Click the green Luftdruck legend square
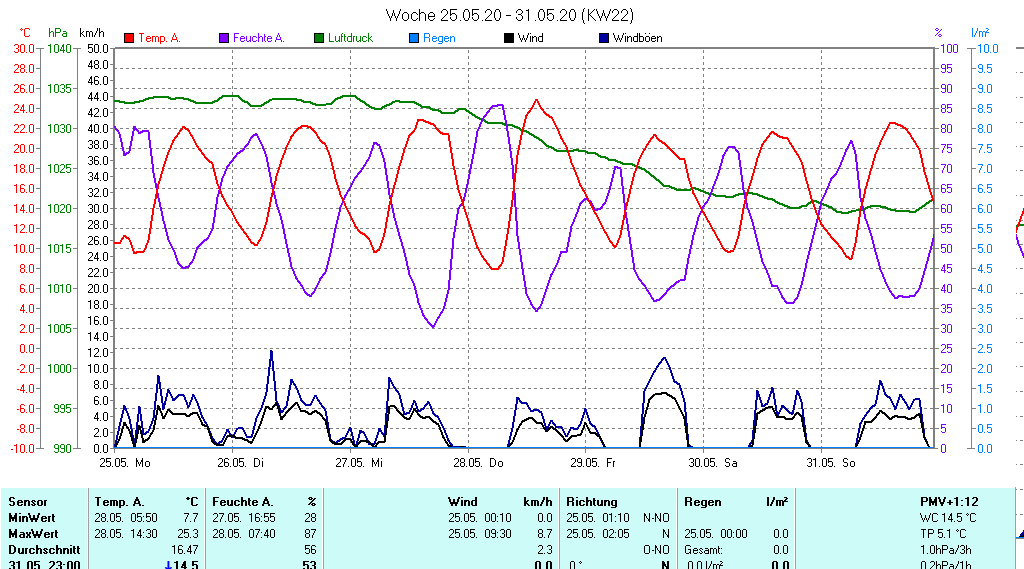1024x569 pixels. pos(319,38)
